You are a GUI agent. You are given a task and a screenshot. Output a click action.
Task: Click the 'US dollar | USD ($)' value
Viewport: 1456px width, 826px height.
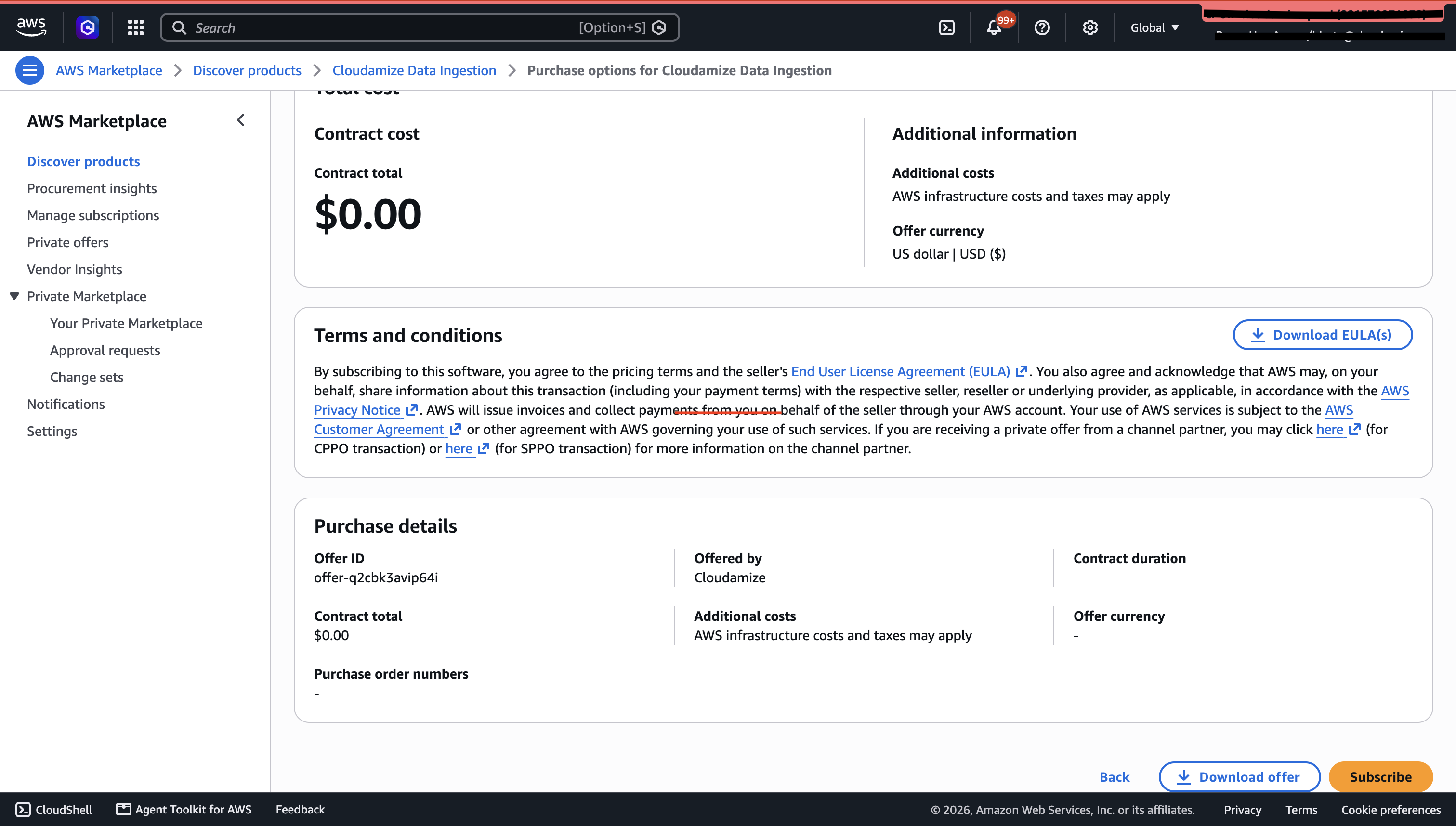click(949, 254)
